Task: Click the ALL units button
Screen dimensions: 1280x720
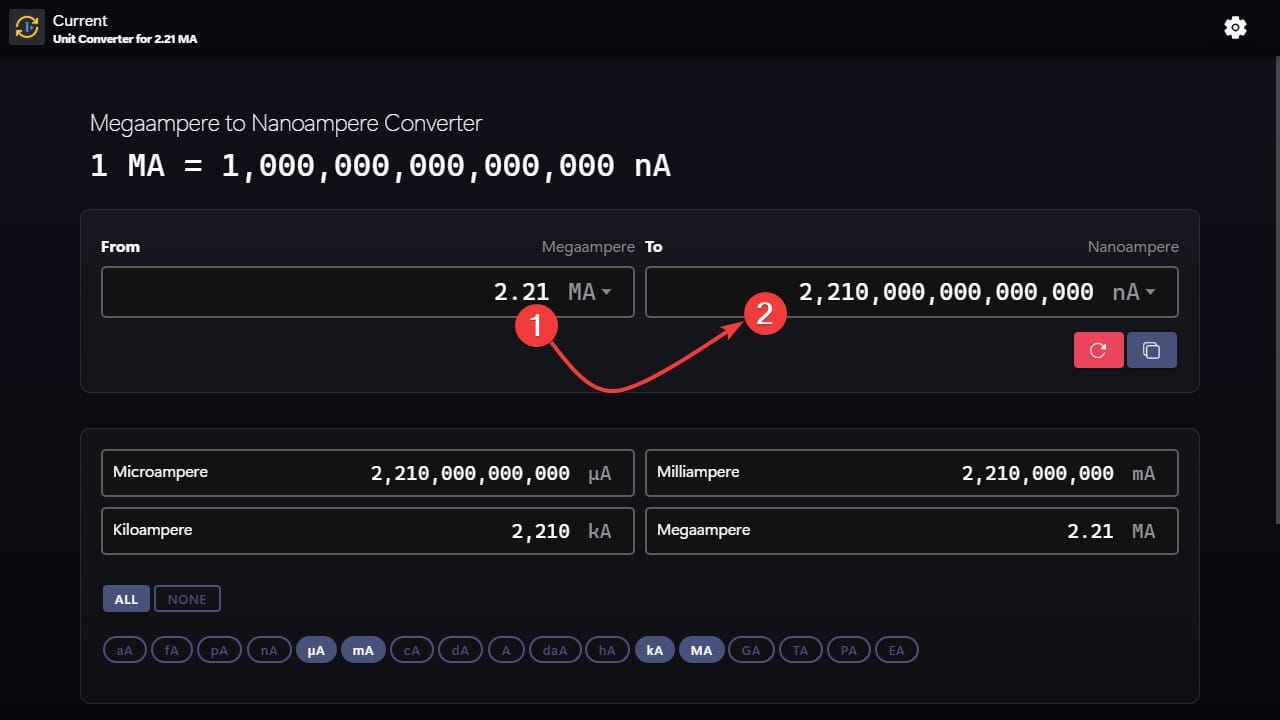Action: [126, 598]
